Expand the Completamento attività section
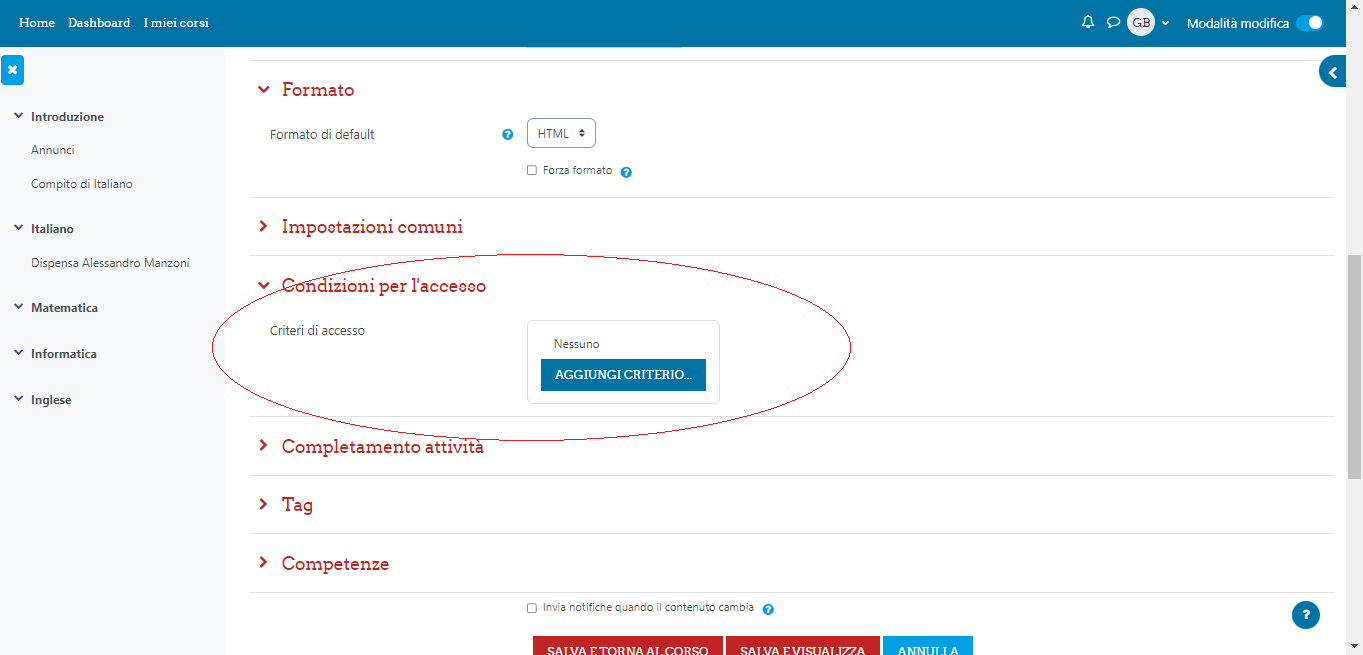 tap(382, 446)
